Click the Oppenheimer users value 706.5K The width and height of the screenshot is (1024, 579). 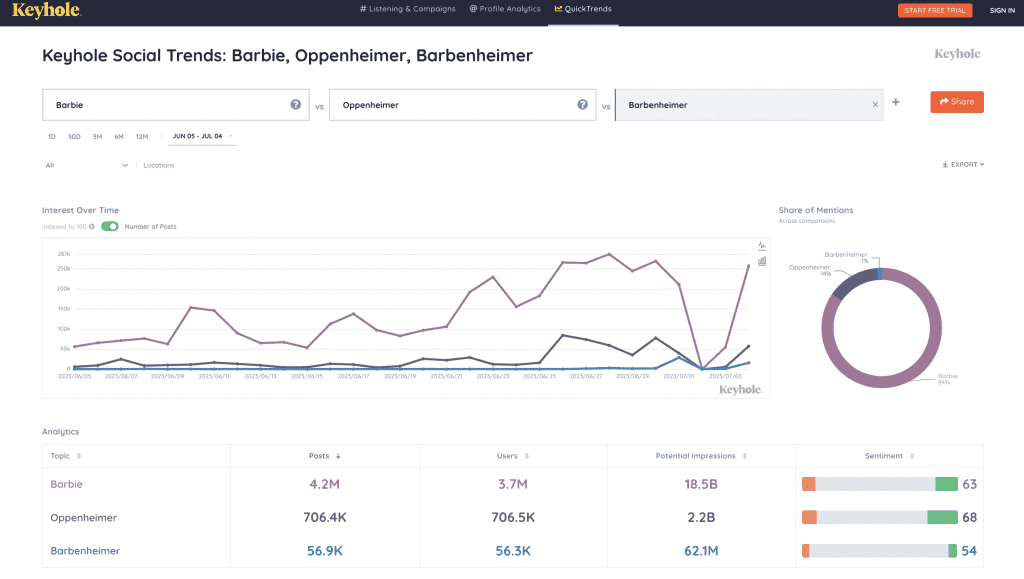513,518
